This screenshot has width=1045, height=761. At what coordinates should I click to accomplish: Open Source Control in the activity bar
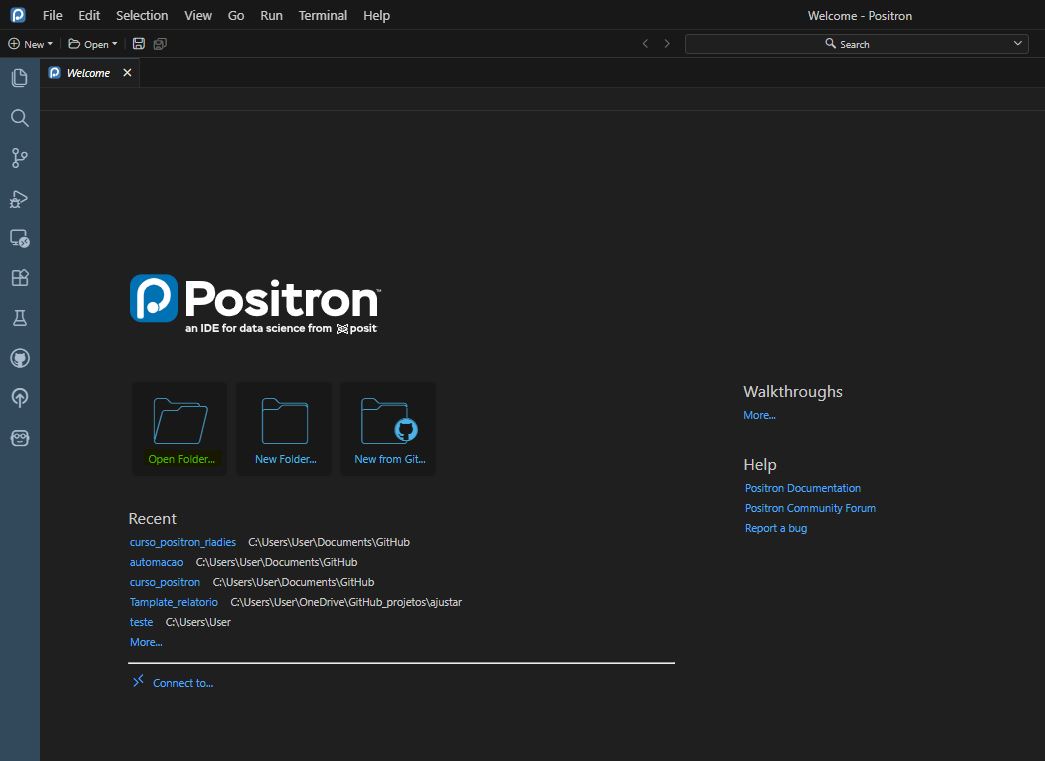coord(19,158)
